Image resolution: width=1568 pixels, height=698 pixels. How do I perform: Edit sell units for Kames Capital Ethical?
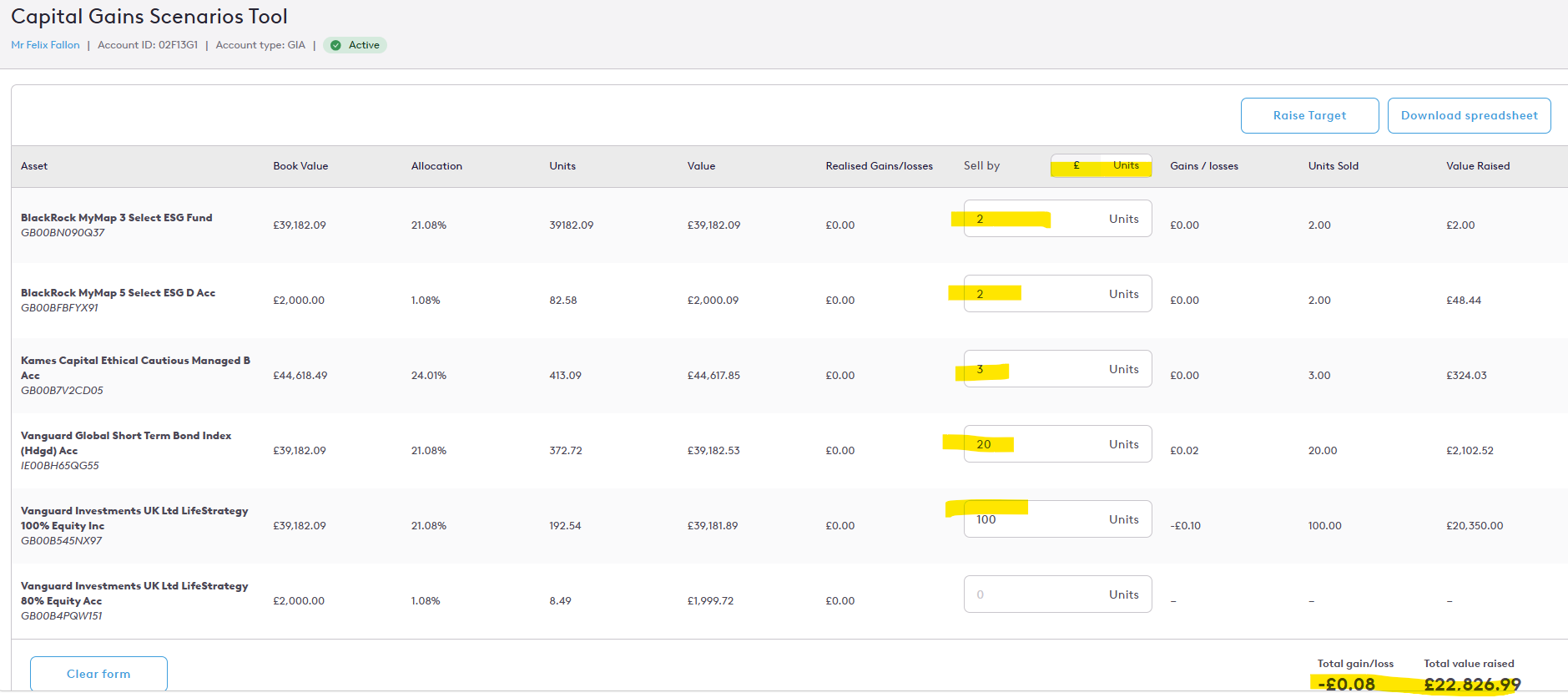[x=1057, y=369]
